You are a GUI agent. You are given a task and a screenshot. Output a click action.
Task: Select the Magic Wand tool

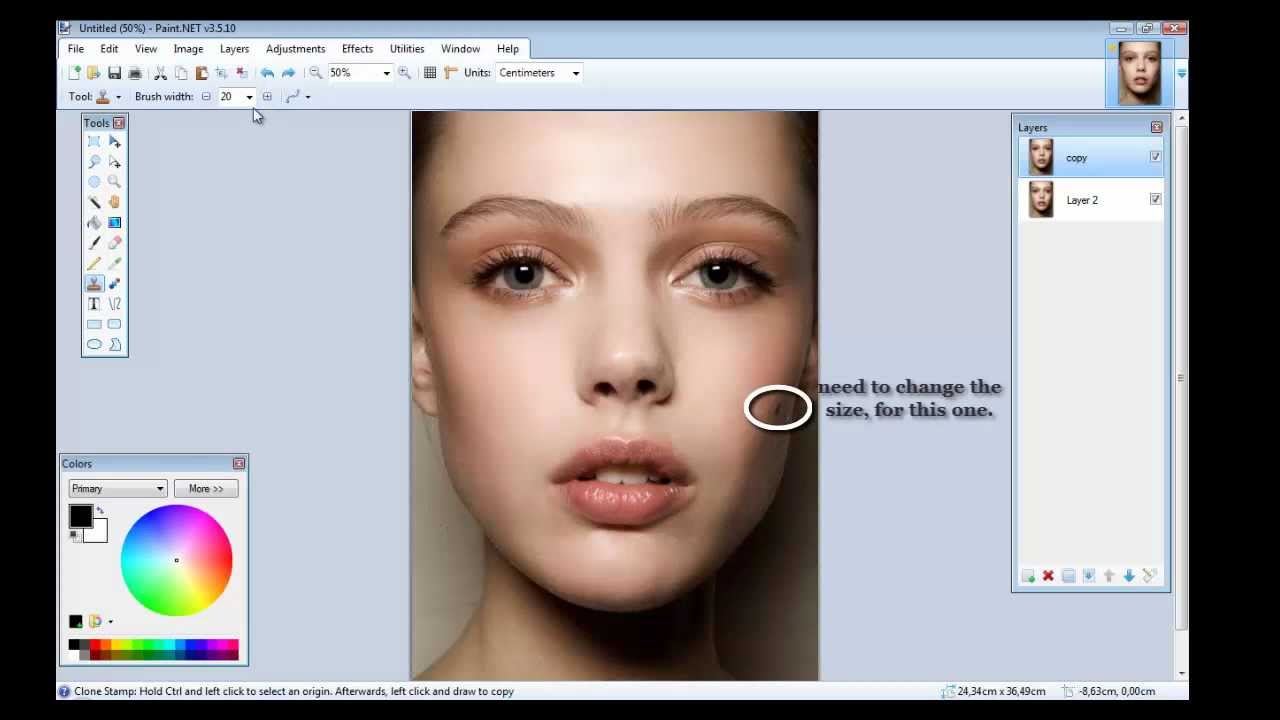coord(94,202)
